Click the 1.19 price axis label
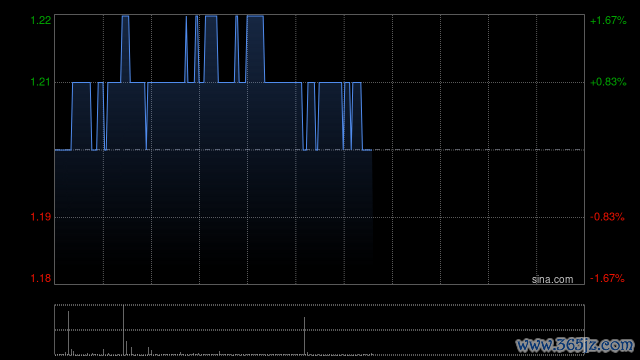Viewport: 640px width, 360px height. point(41,217)
